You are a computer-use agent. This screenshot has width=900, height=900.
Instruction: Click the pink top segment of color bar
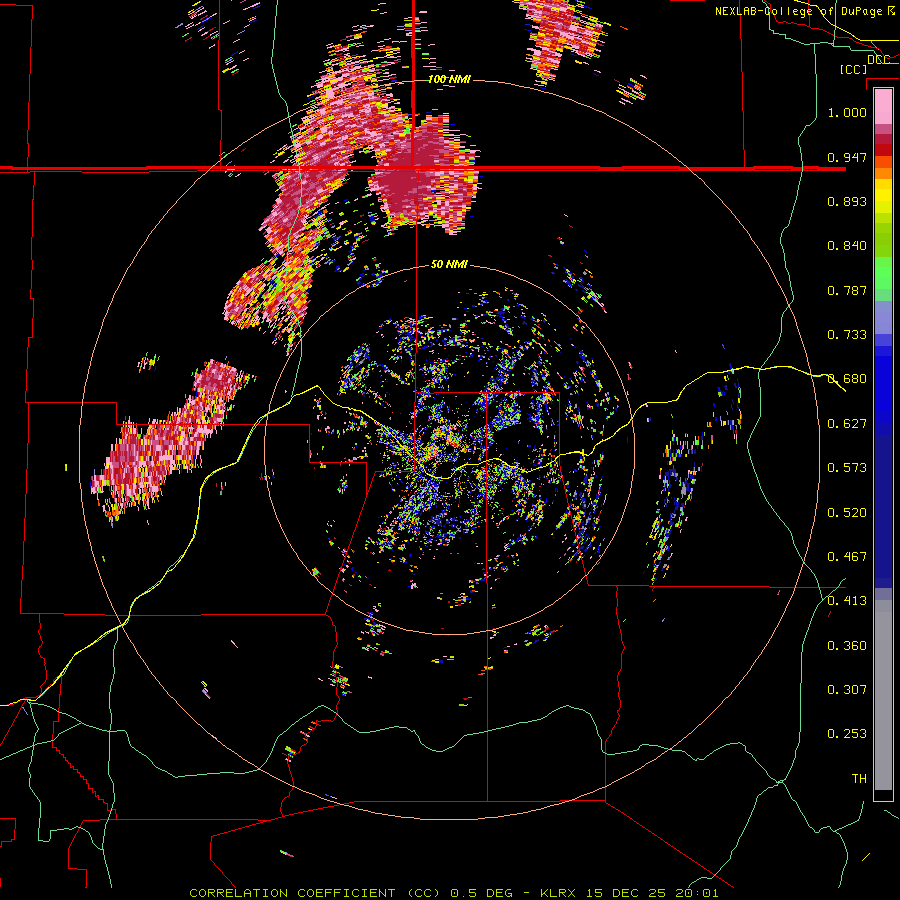(883, 107)
